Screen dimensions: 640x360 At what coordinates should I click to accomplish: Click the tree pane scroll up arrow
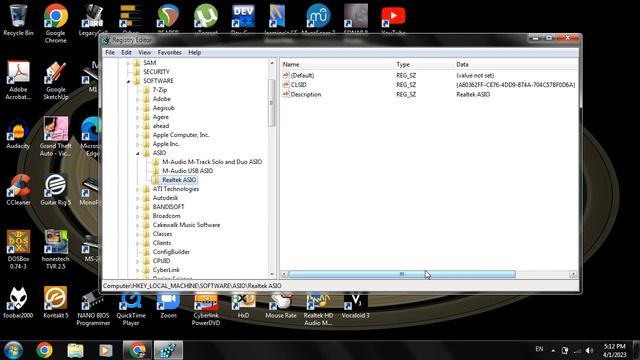[x=272, y=63]
